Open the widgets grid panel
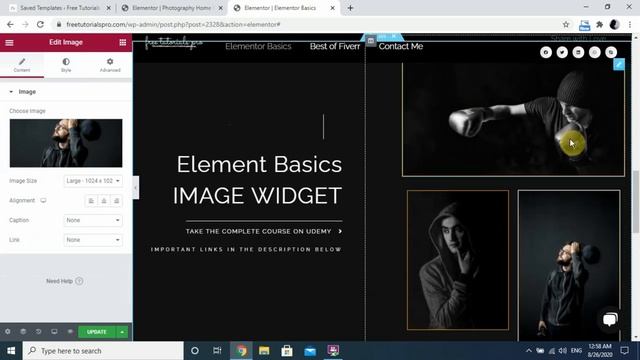640x360 pixels. [x=122, y=42]
